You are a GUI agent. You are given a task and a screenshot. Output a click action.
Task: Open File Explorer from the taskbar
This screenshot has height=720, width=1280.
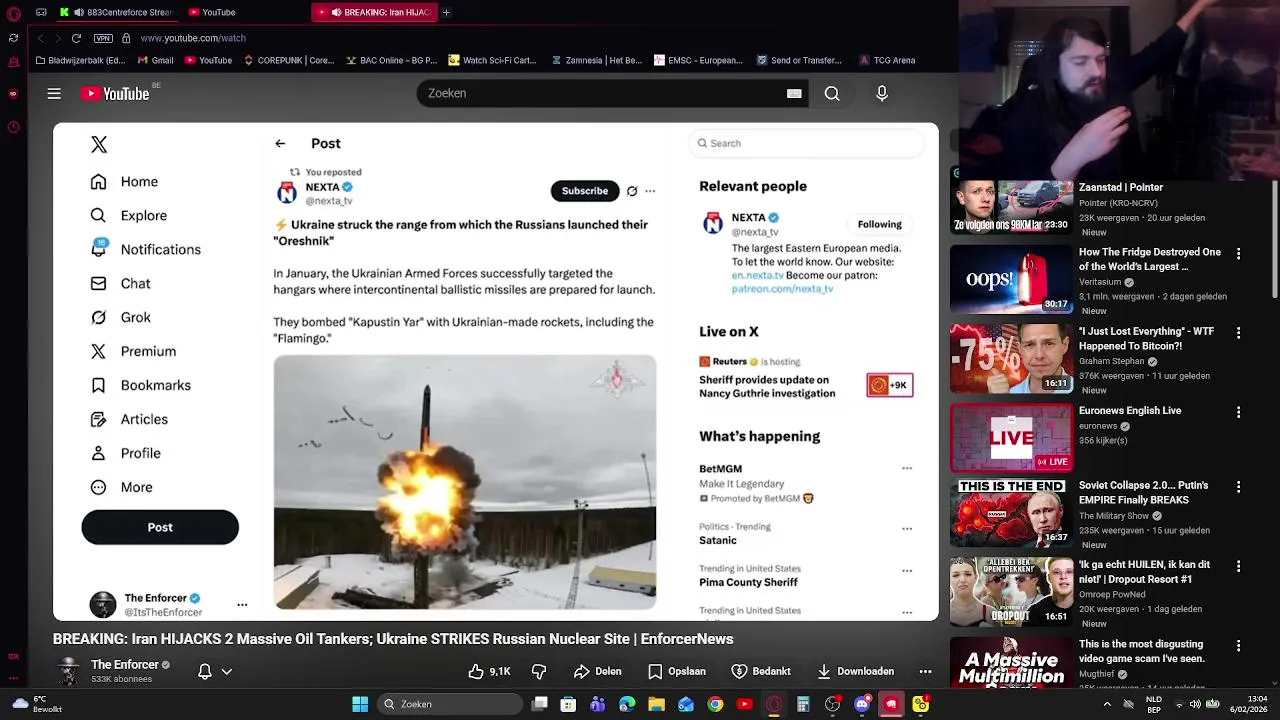[656, 704]
